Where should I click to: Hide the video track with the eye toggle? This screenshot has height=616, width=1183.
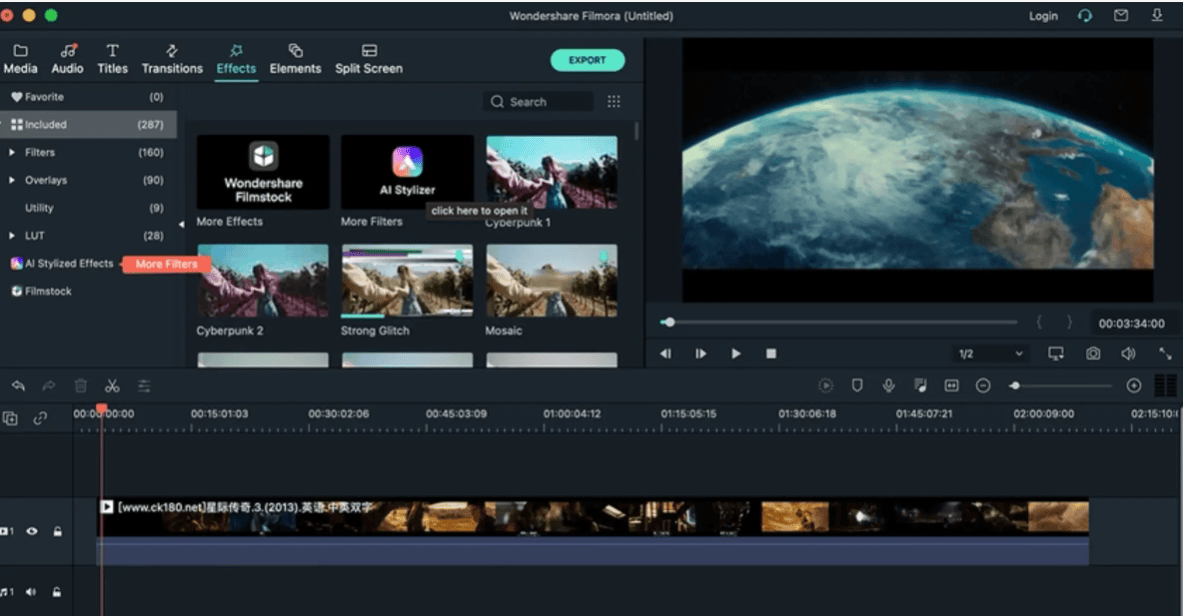click(33, 531)
